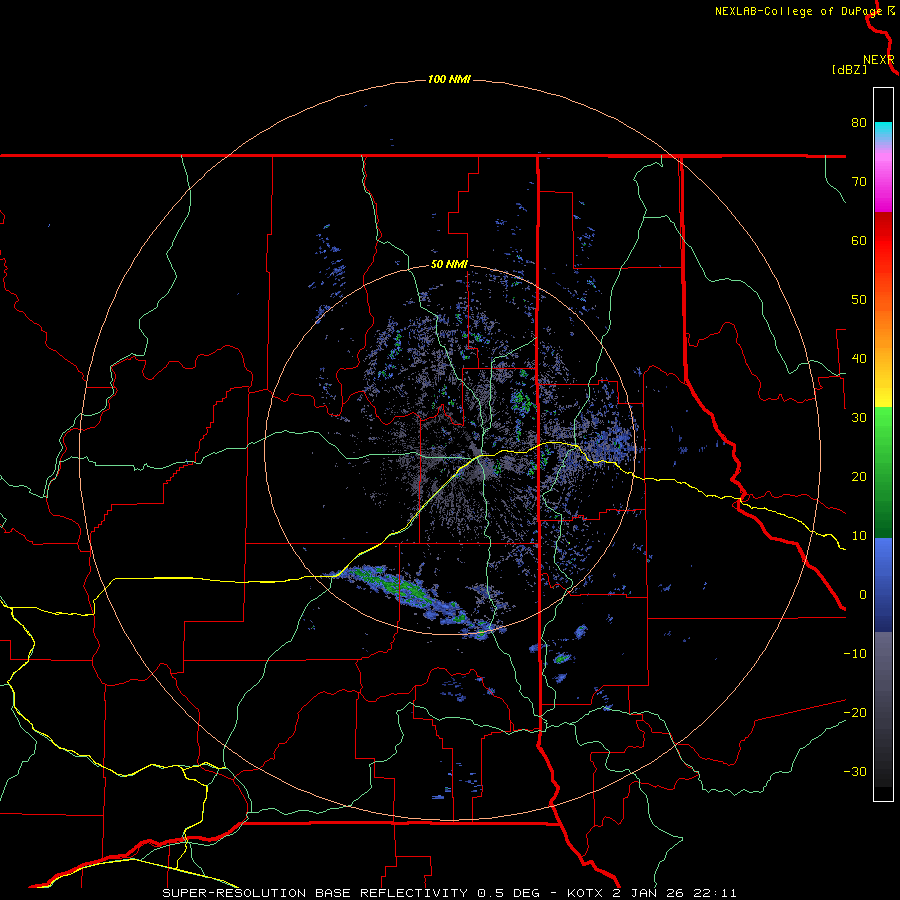
Task: Click the NEXLAB-College of DuPage credit text
Action: point(798,11)
